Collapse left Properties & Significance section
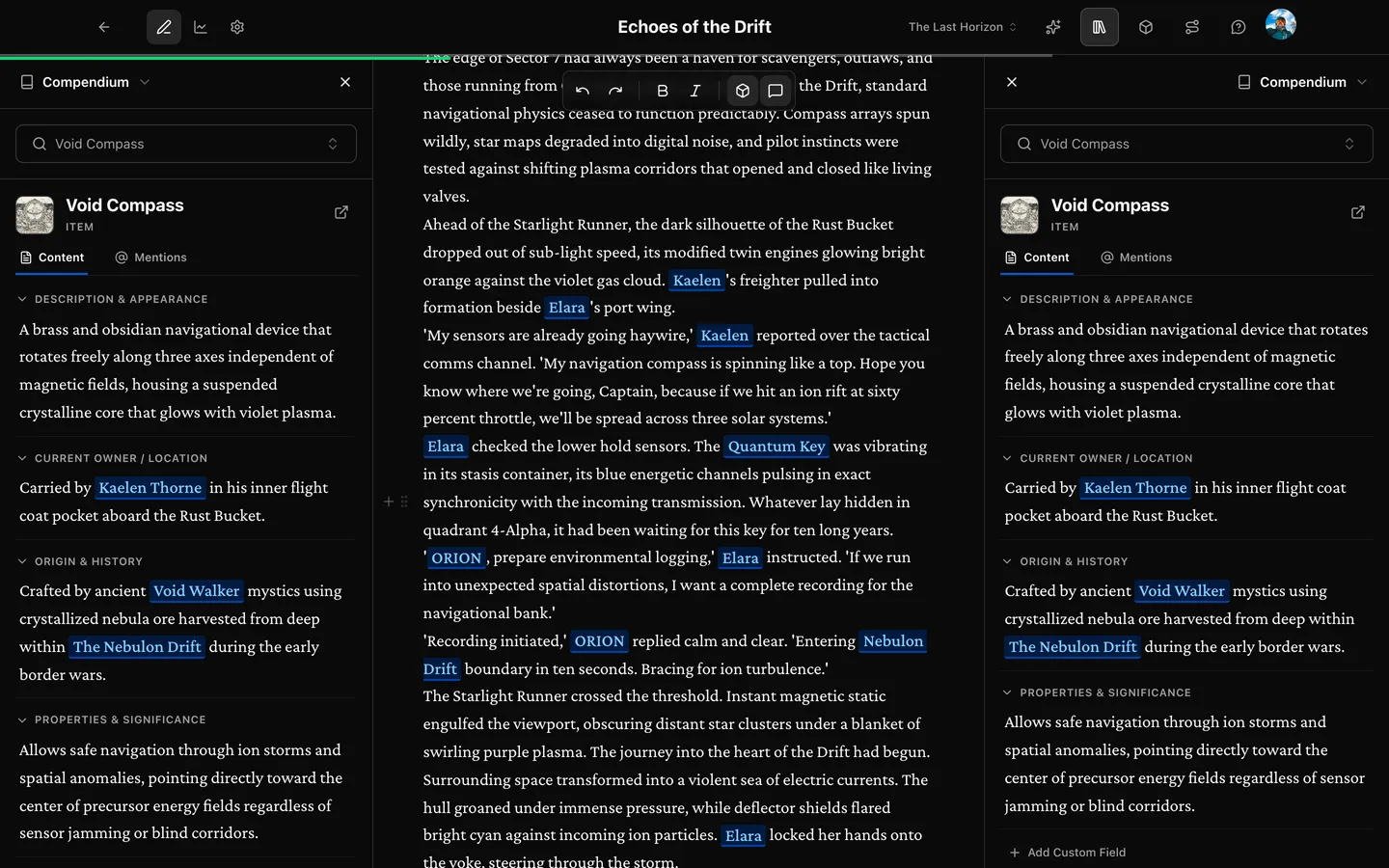 (112, 719)
